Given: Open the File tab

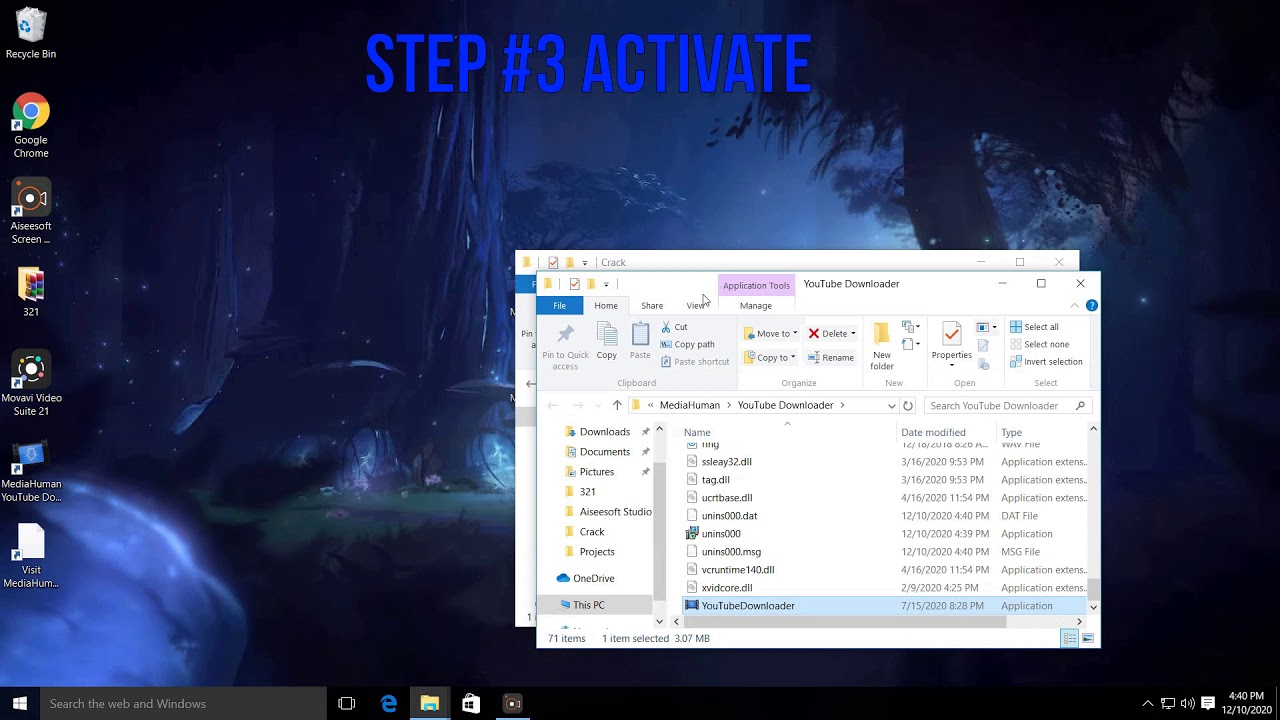Looking at the screenshot, I should pyautogui.click(x=560, y=306).
